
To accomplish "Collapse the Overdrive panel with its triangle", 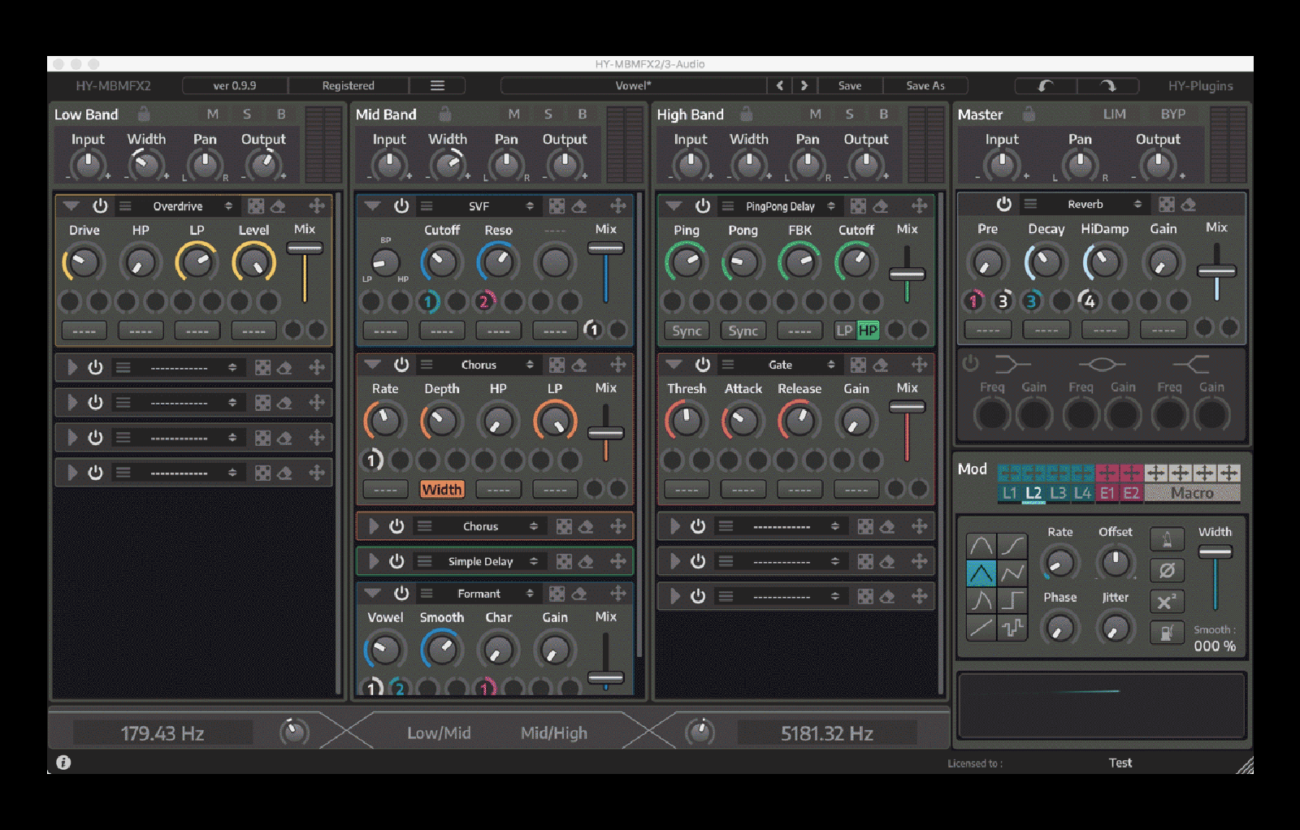I will click(x=70, y=206).
